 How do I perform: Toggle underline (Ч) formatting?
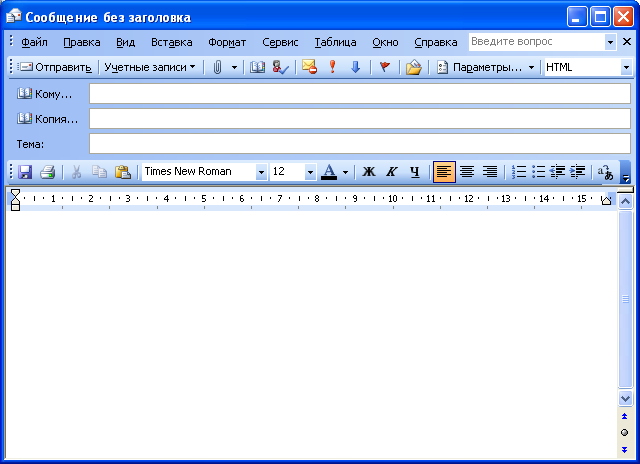[x=415, y=172]
